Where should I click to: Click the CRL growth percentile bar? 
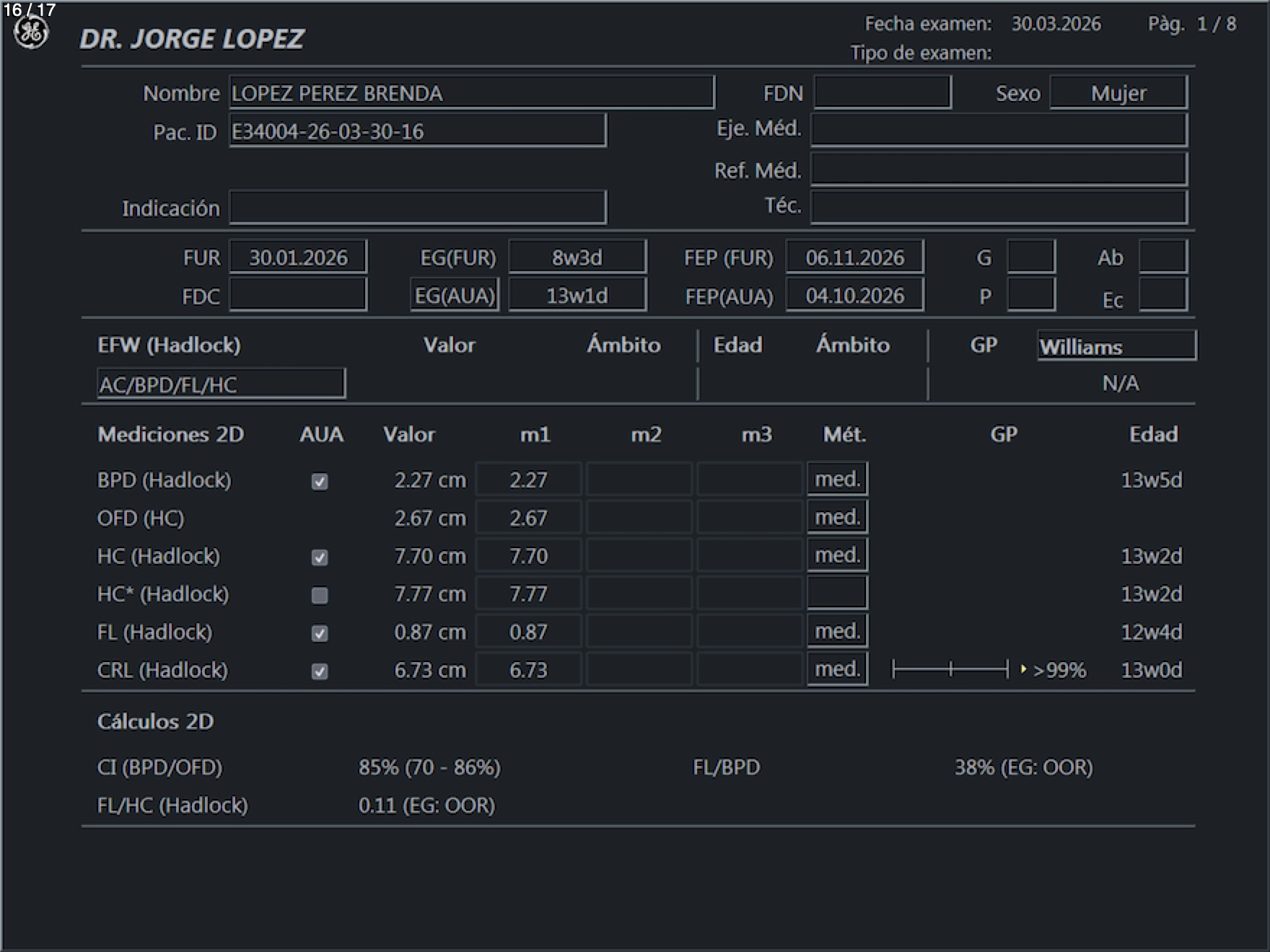click(950, 669)
